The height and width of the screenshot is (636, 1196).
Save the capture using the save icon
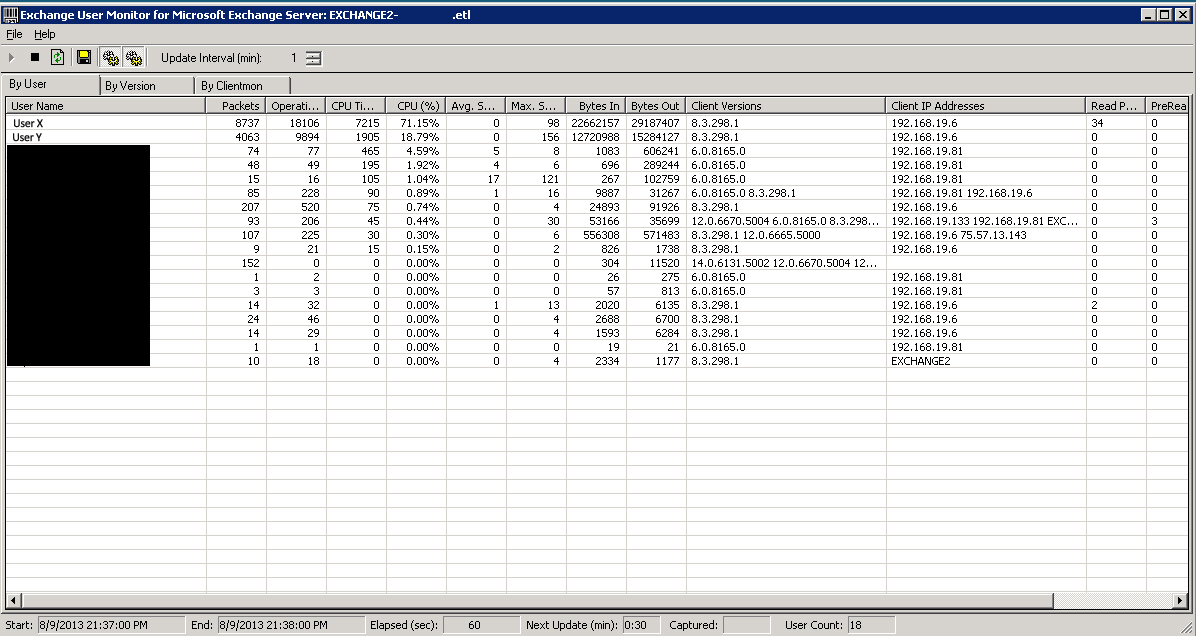click(x=84, y=57)
